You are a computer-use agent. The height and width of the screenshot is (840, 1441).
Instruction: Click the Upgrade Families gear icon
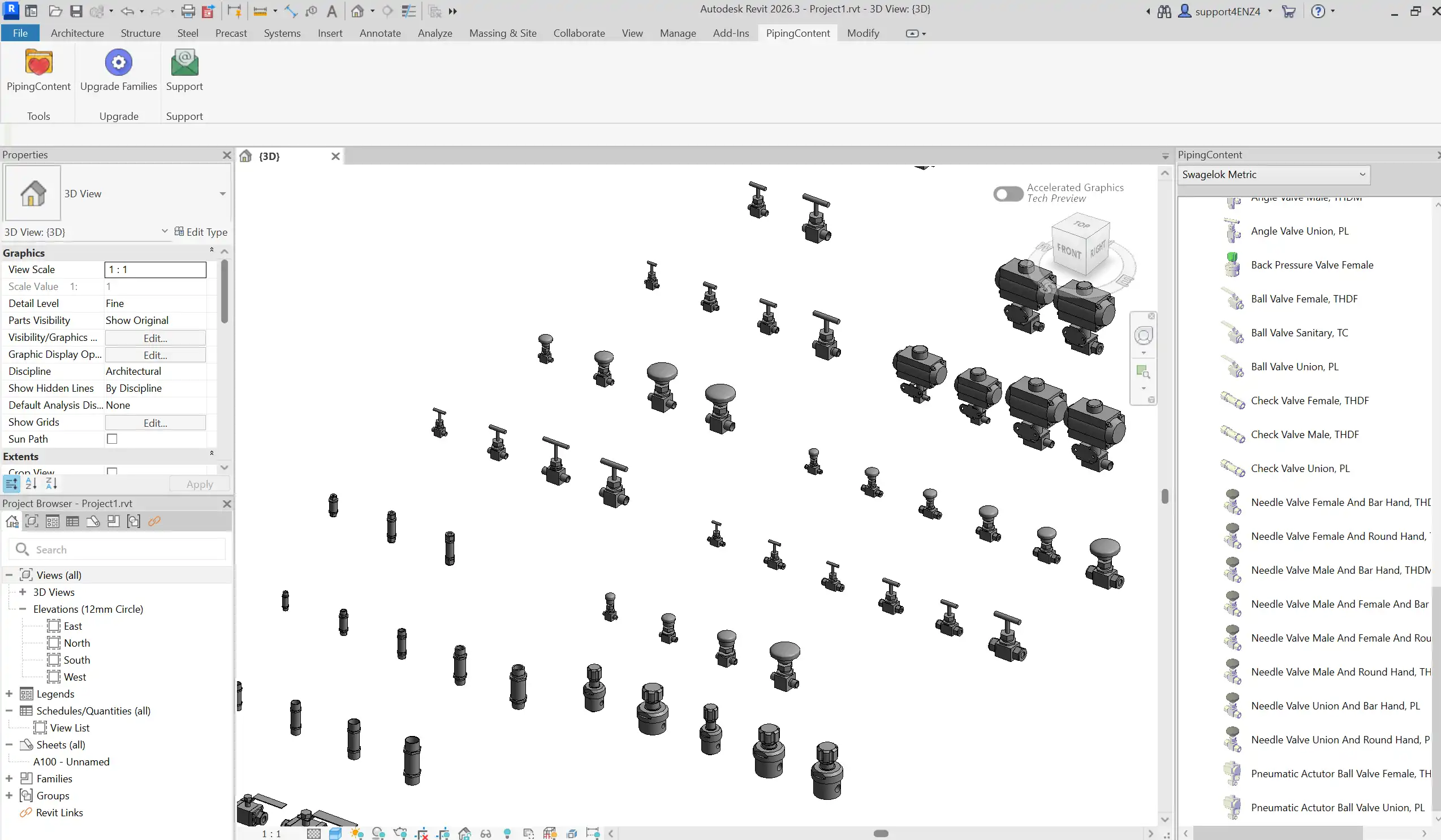tap(118, 63)
